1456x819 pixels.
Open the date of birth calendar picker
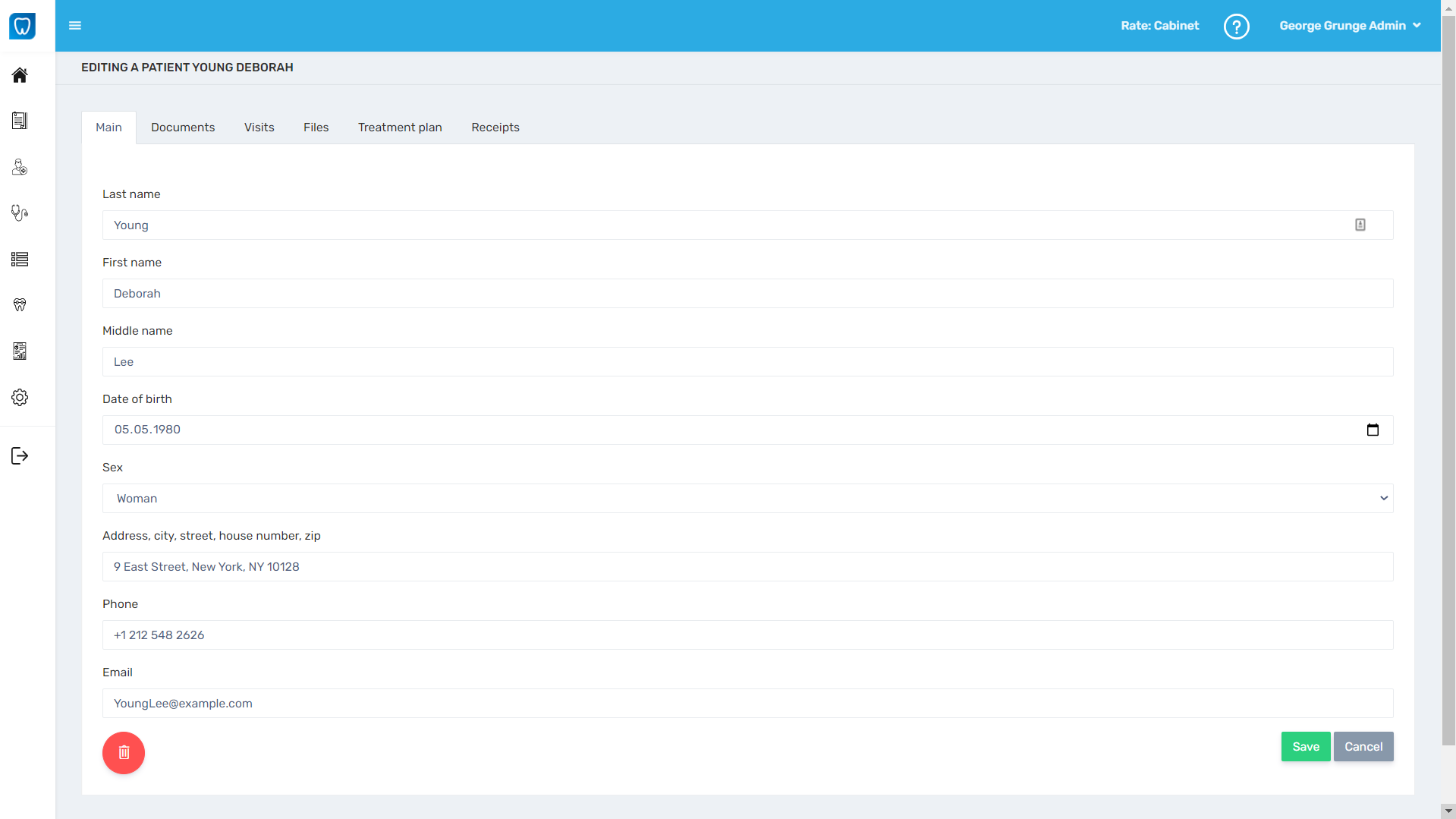tap(1373, 430)
